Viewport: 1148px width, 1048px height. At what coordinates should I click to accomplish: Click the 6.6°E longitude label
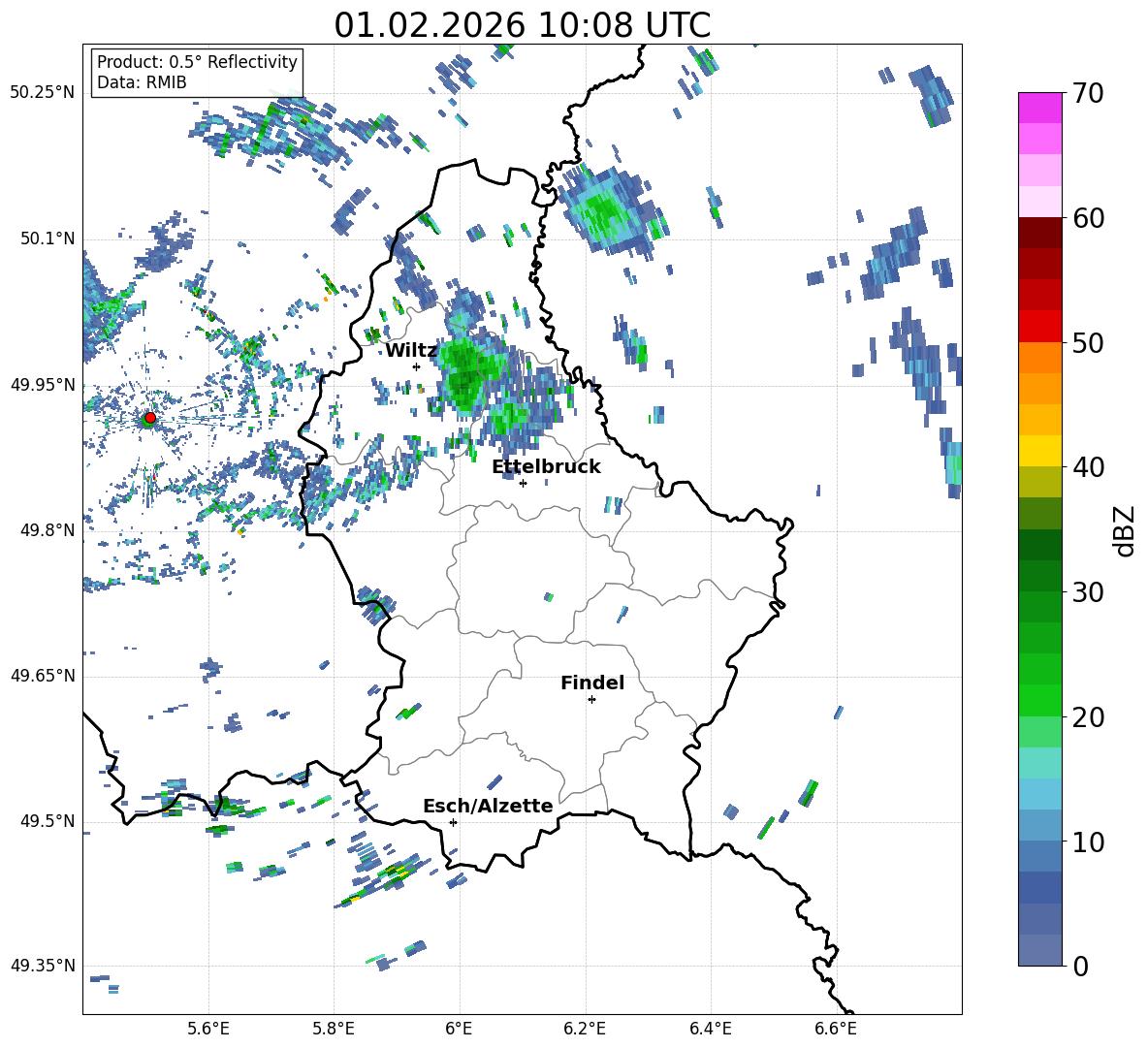(x=836, y=1029)
